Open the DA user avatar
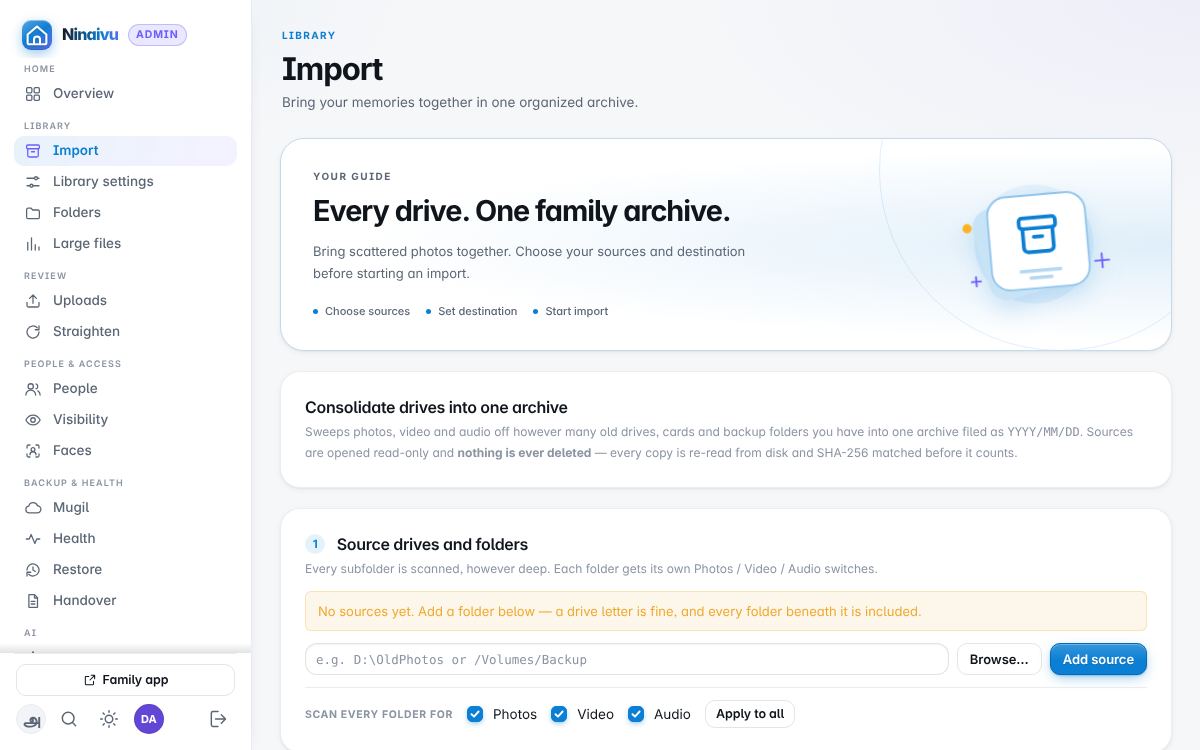Image resolution: width=1200 pixels, height=750 pixels. click(149, 719)
